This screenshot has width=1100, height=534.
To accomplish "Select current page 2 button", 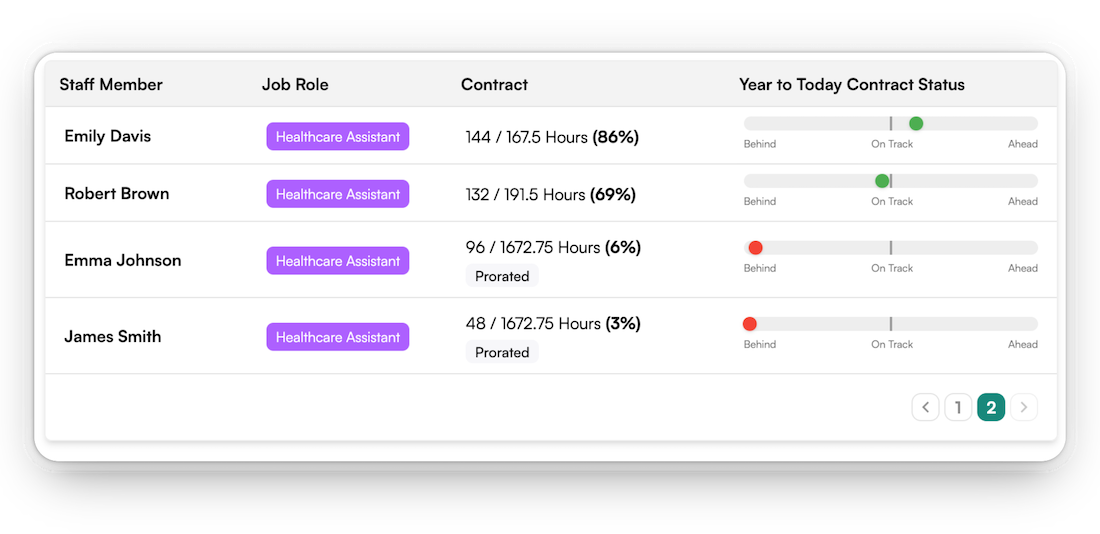I will click(x=991, y=407).
